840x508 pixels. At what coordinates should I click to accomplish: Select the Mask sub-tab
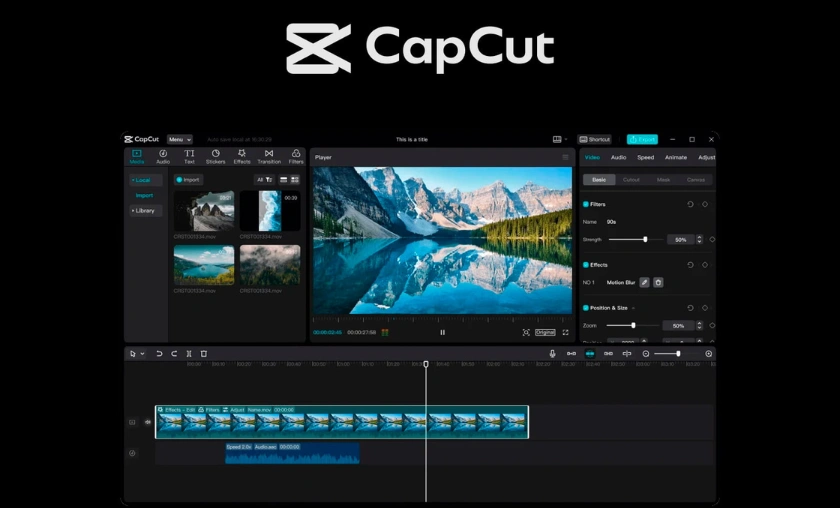(x=663, y=180)
